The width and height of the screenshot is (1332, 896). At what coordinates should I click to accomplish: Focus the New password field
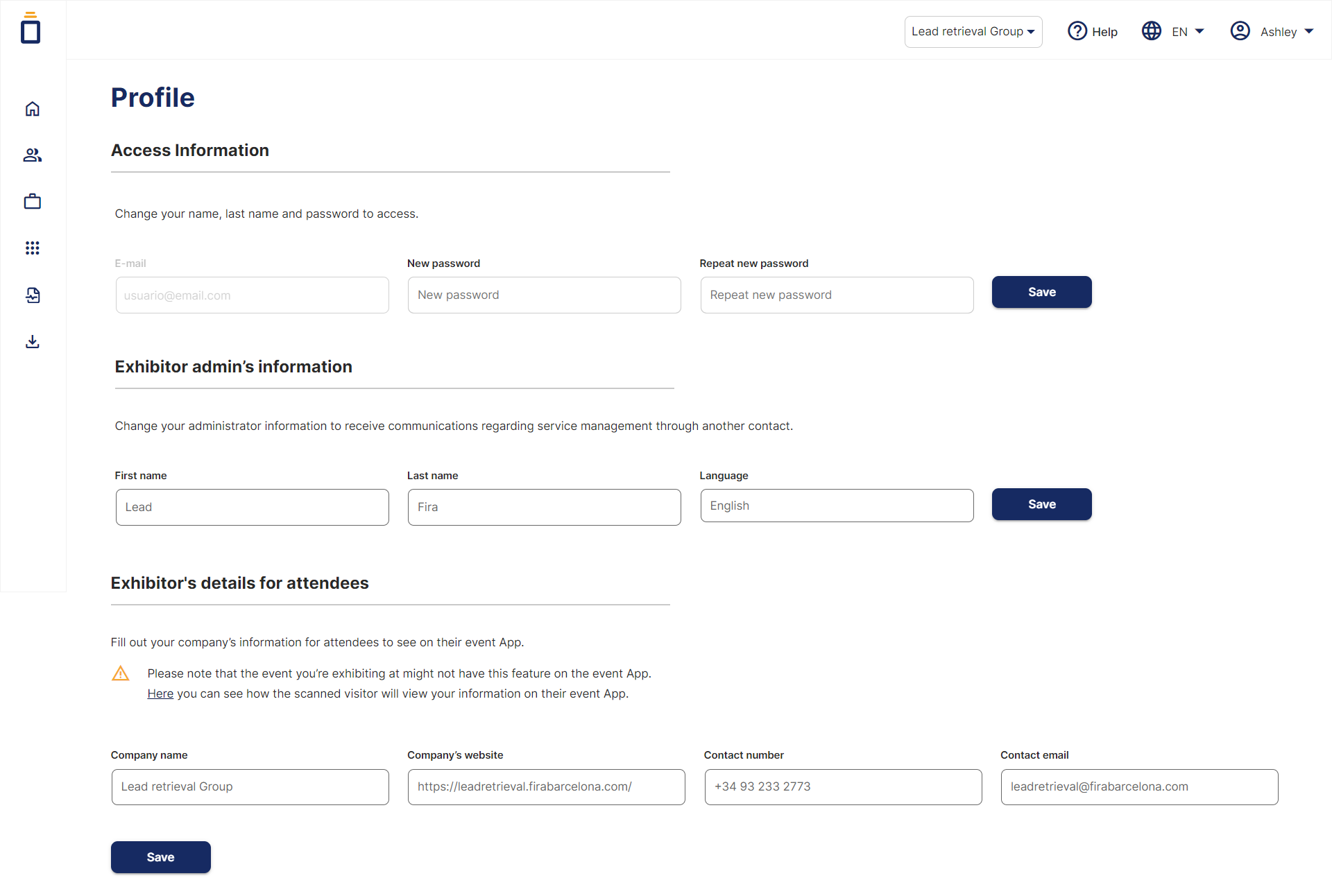(545, 295)
